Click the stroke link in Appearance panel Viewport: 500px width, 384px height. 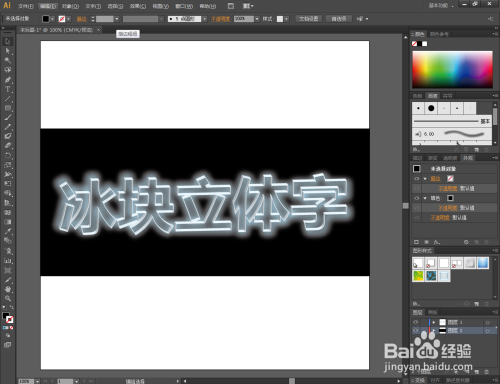click(x=435, y=179)
